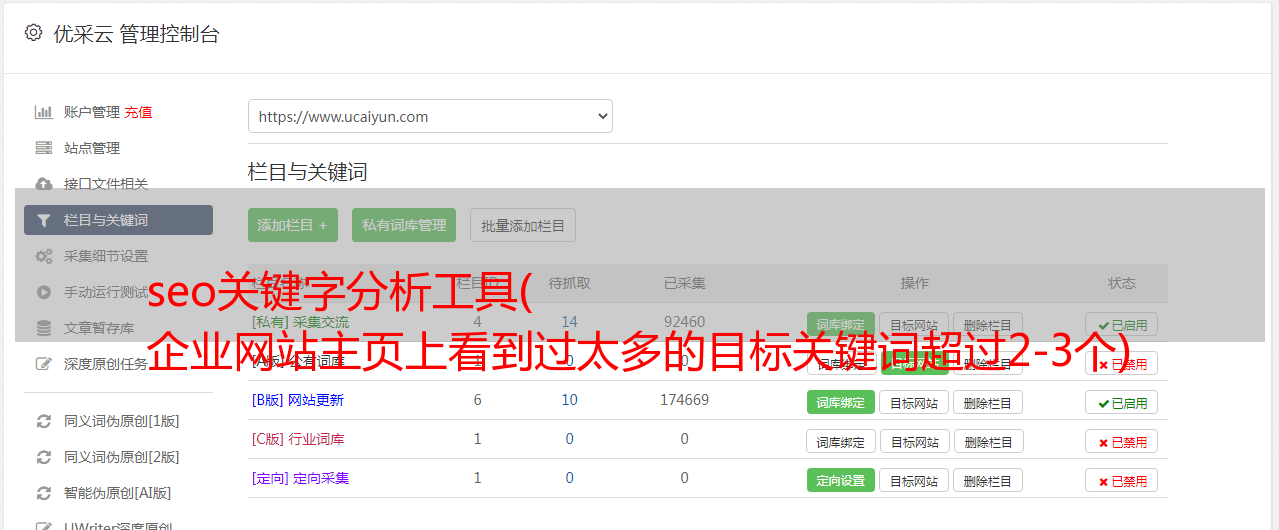1279x530 pixels.
Task: Click the edit icon for 深度原创任务
Action: (x=43, y=364)
